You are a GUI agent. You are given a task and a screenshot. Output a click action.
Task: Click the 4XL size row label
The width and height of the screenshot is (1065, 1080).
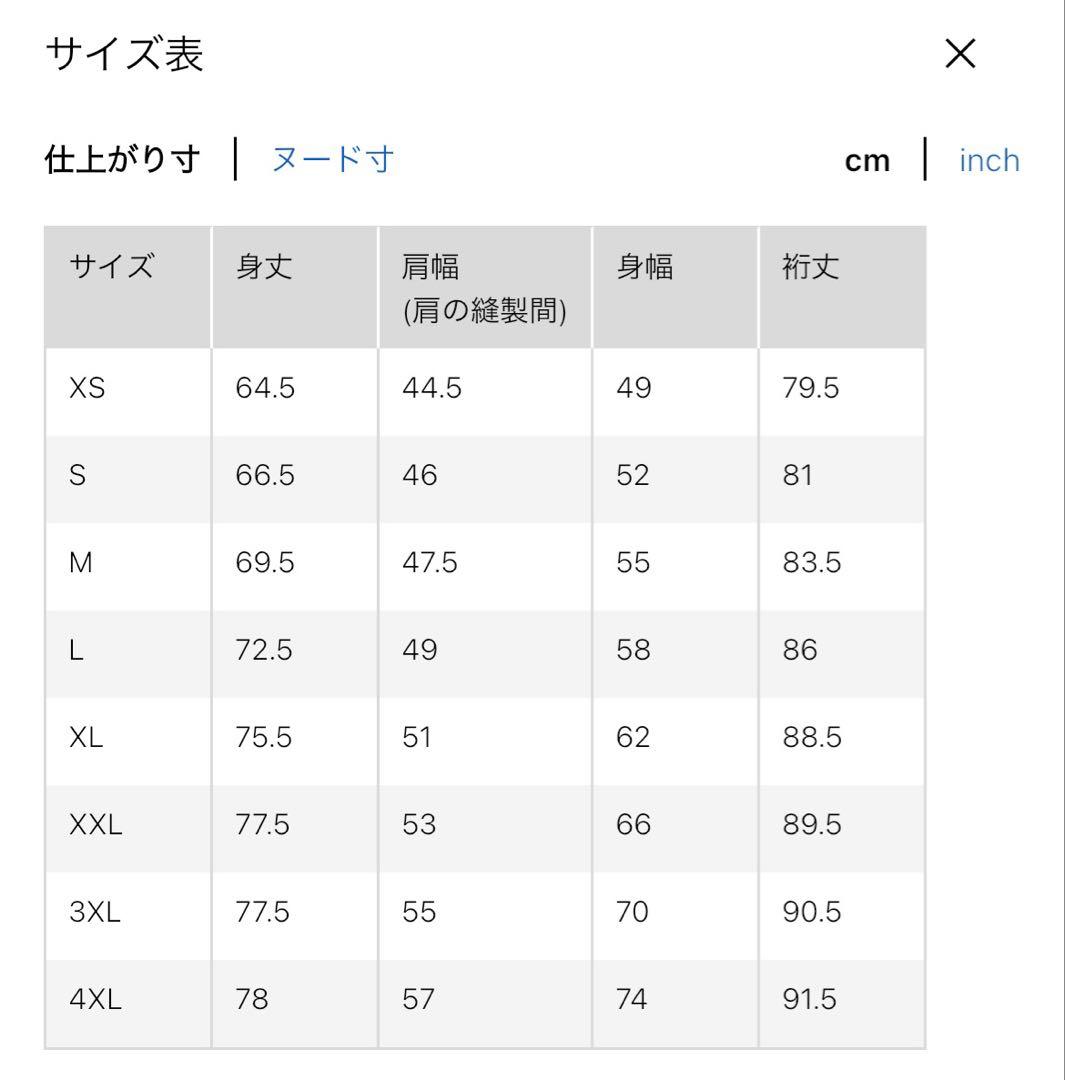point(95,1000)
